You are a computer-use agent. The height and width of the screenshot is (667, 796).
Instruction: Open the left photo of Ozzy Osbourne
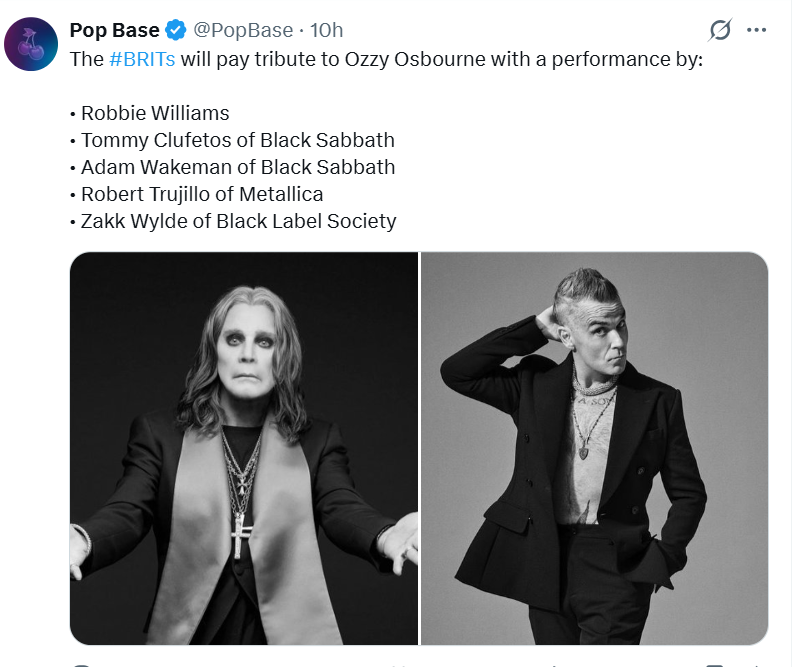(244, 448)
